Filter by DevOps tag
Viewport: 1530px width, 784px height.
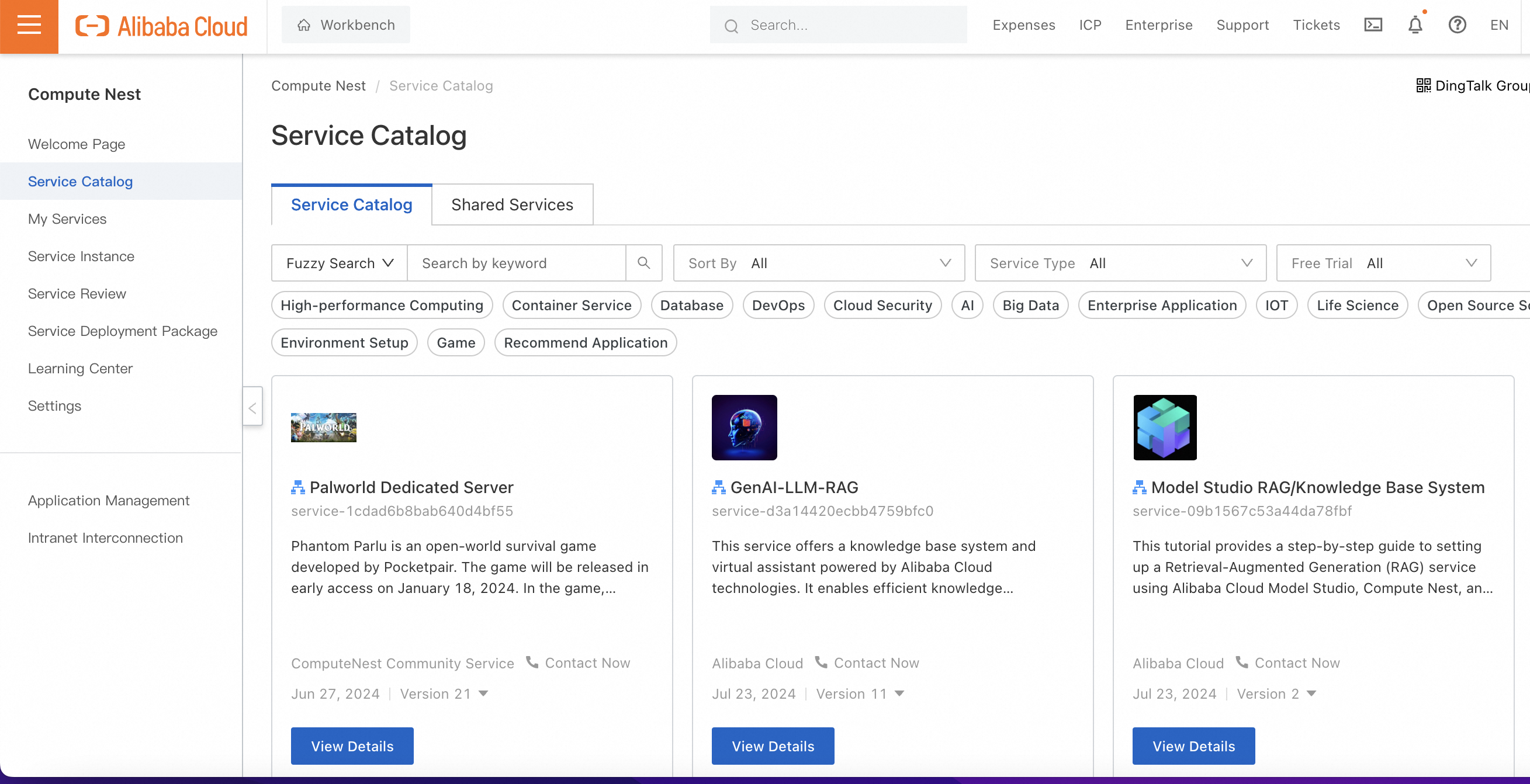click(778, 305)
